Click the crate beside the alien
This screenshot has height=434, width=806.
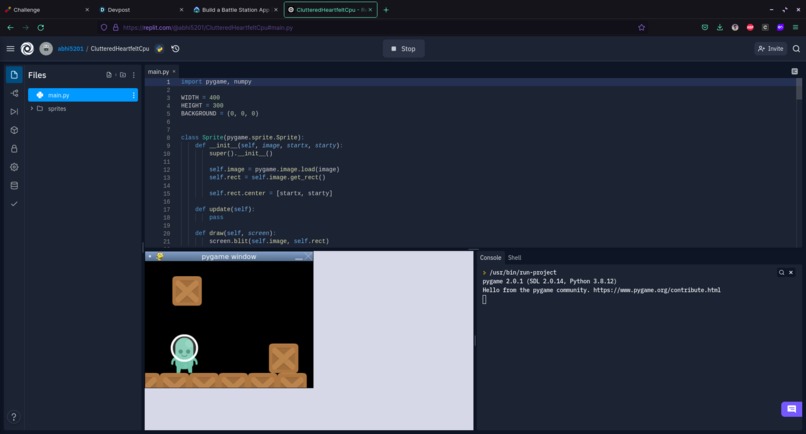[283, 358]
